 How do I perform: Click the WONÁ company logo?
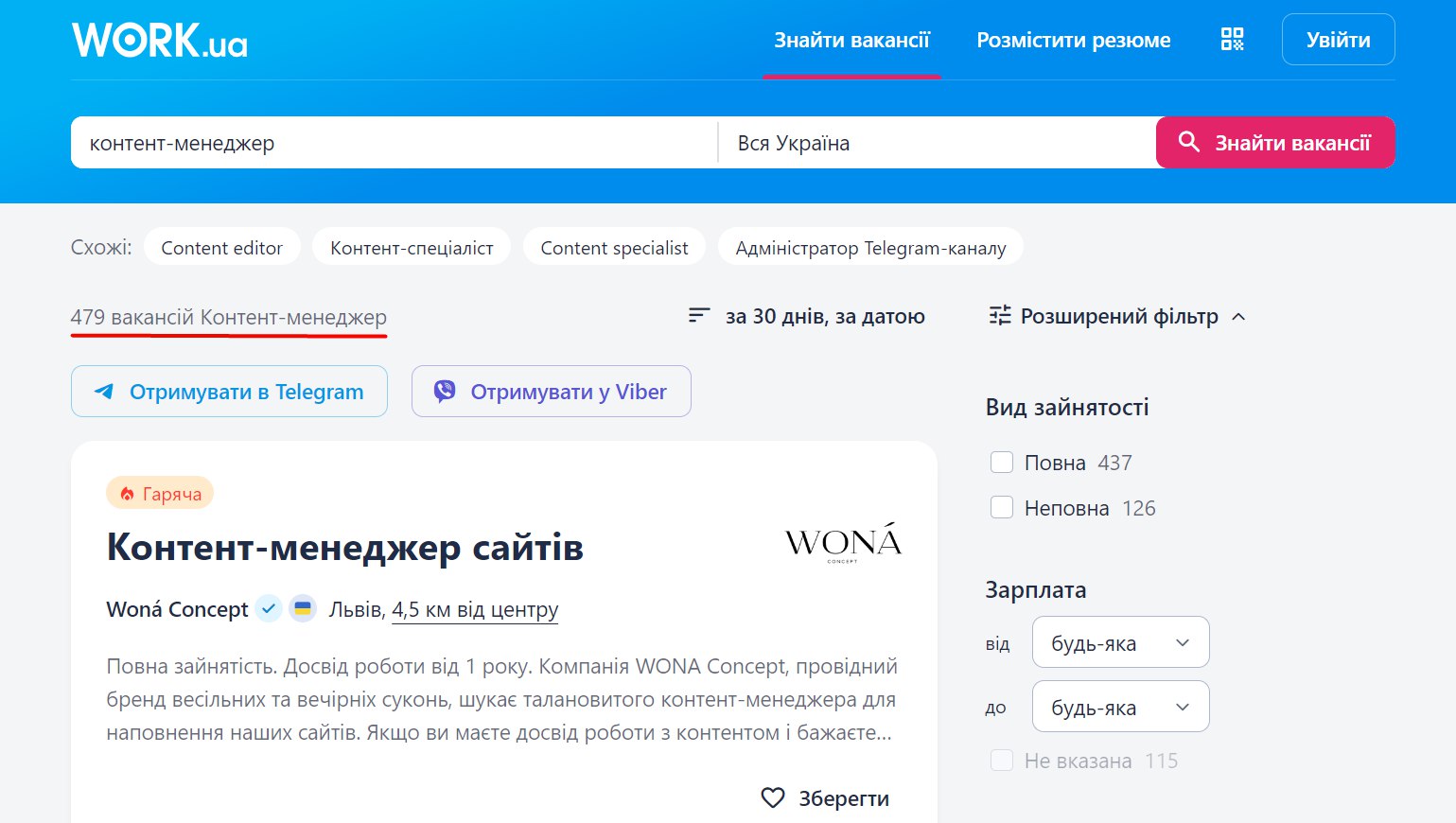pos(843,543)
